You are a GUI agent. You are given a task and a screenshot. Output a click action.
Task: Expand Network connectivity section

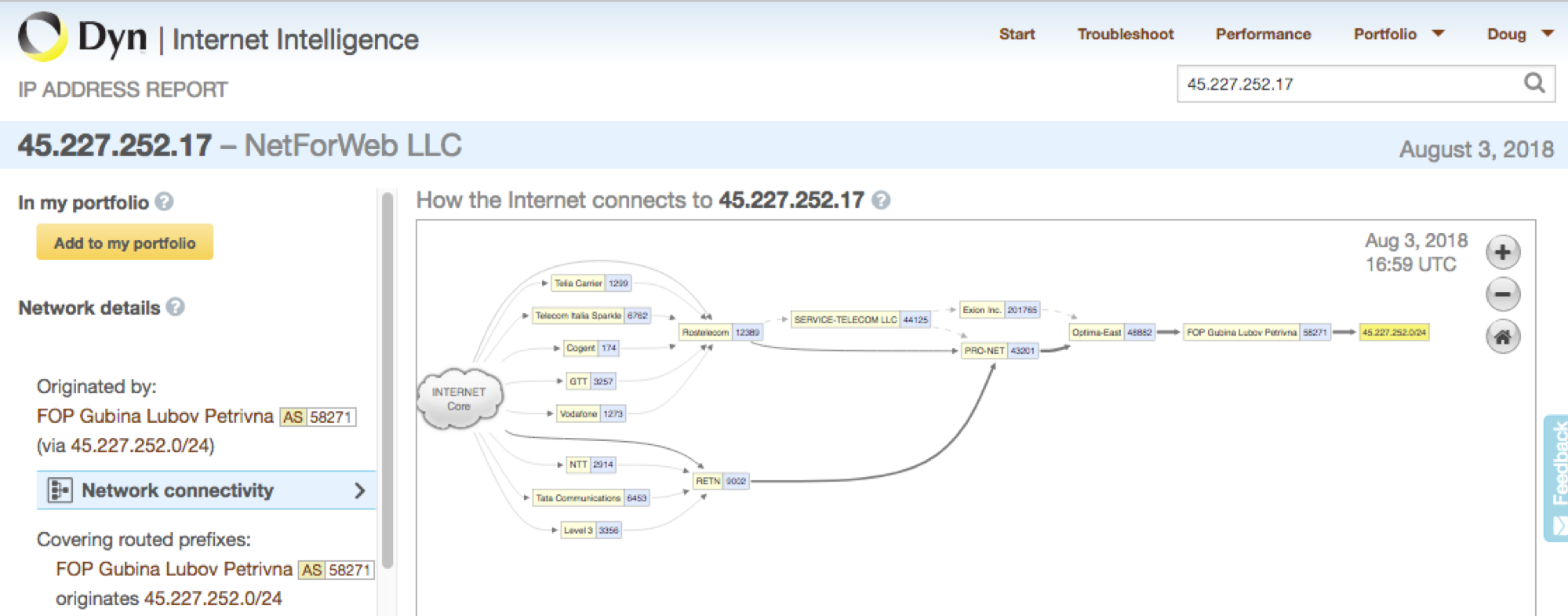(206, 490)
